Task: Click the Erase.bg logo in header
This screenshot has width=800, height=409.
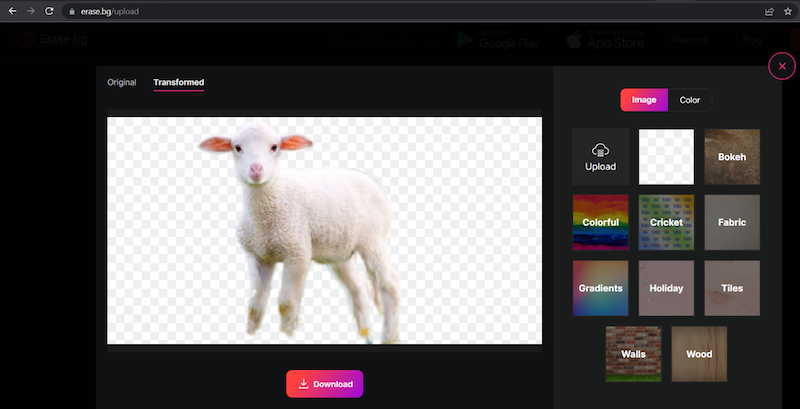Action: 51,39
